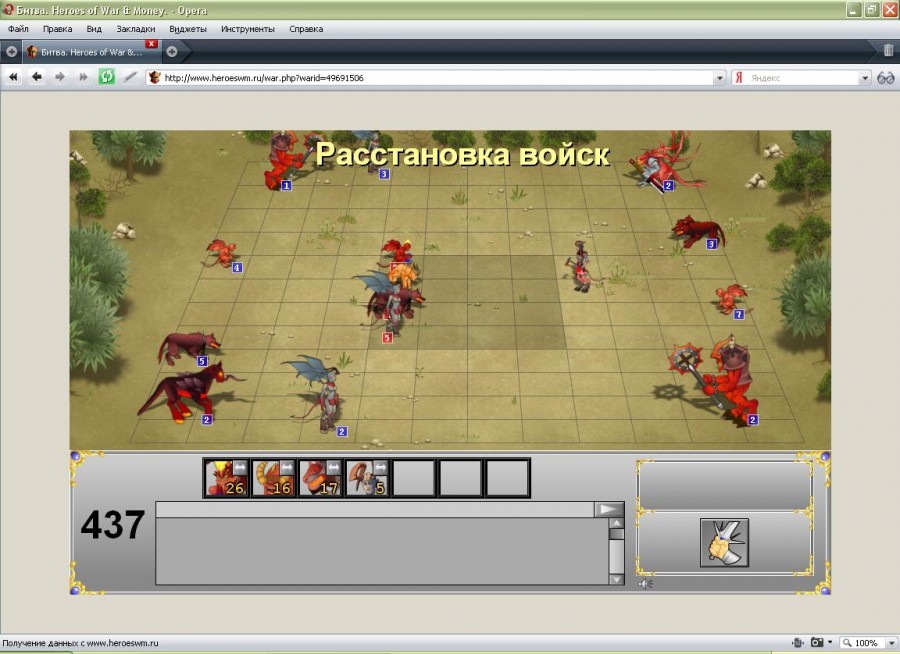Select the troop slot with 17 units

320,478
